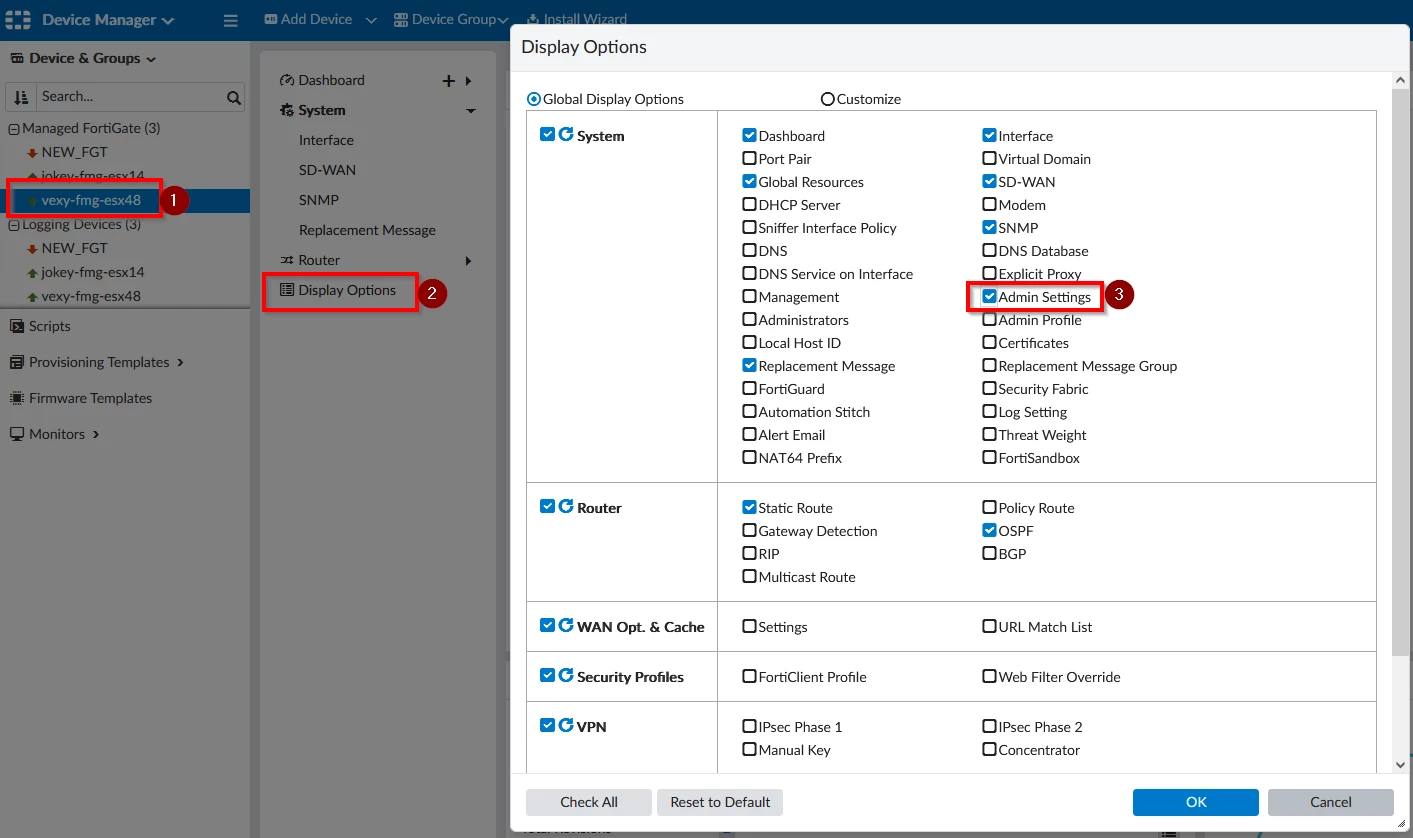The height and width of the screenshot is (838, 1413).
Task: Select vexy-fmg-esx48 under Managed FortiGate
Action: pos(91,200)
